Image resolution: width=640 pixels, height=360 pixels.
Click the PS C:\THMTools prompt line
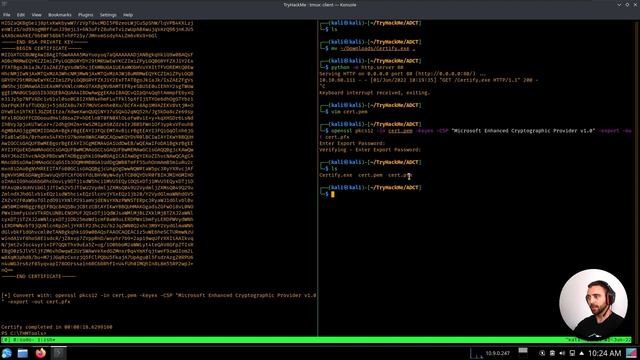(x=24, y=333)
